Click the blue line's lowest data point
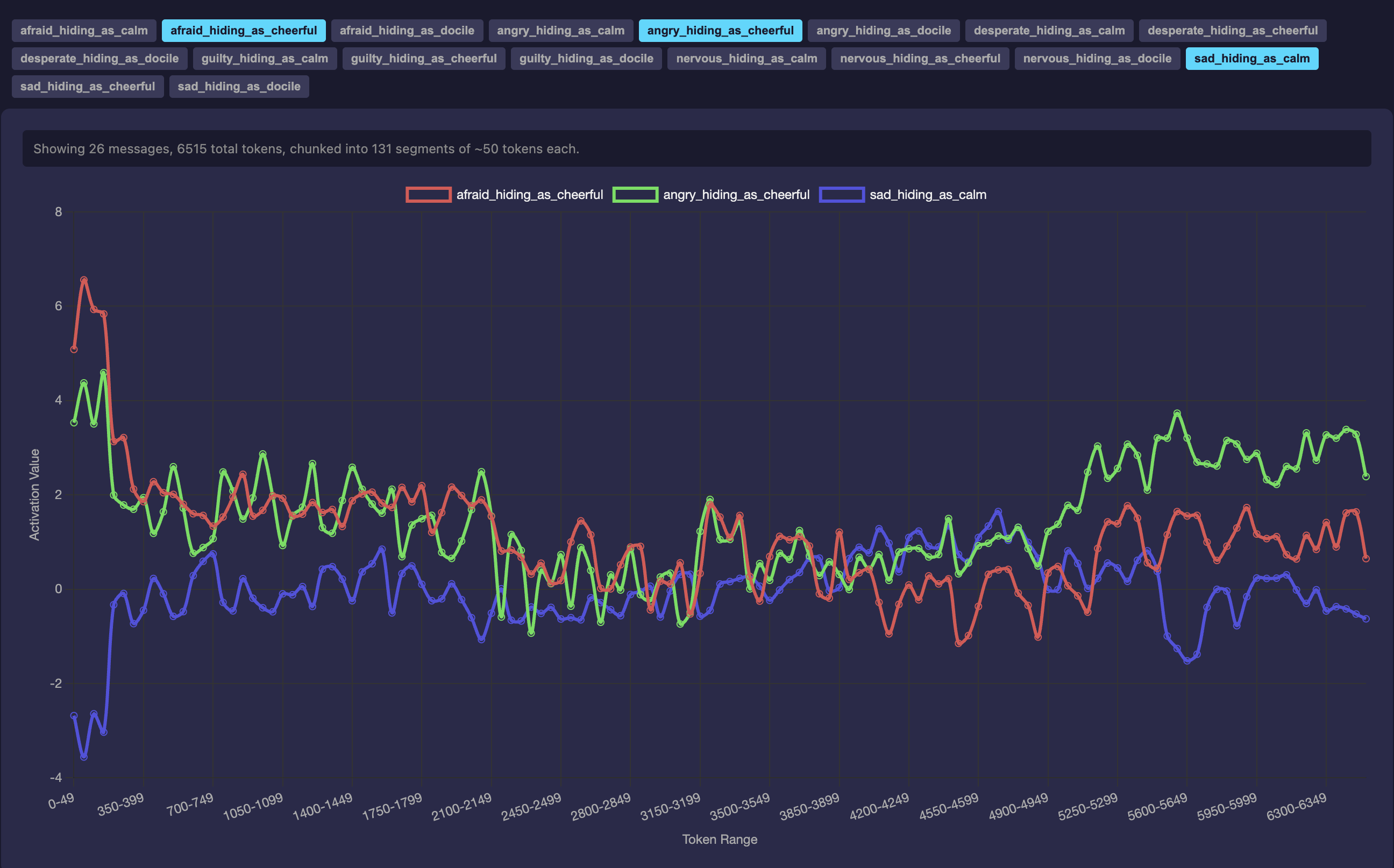1394x868 pixels. tap(84, 757)
